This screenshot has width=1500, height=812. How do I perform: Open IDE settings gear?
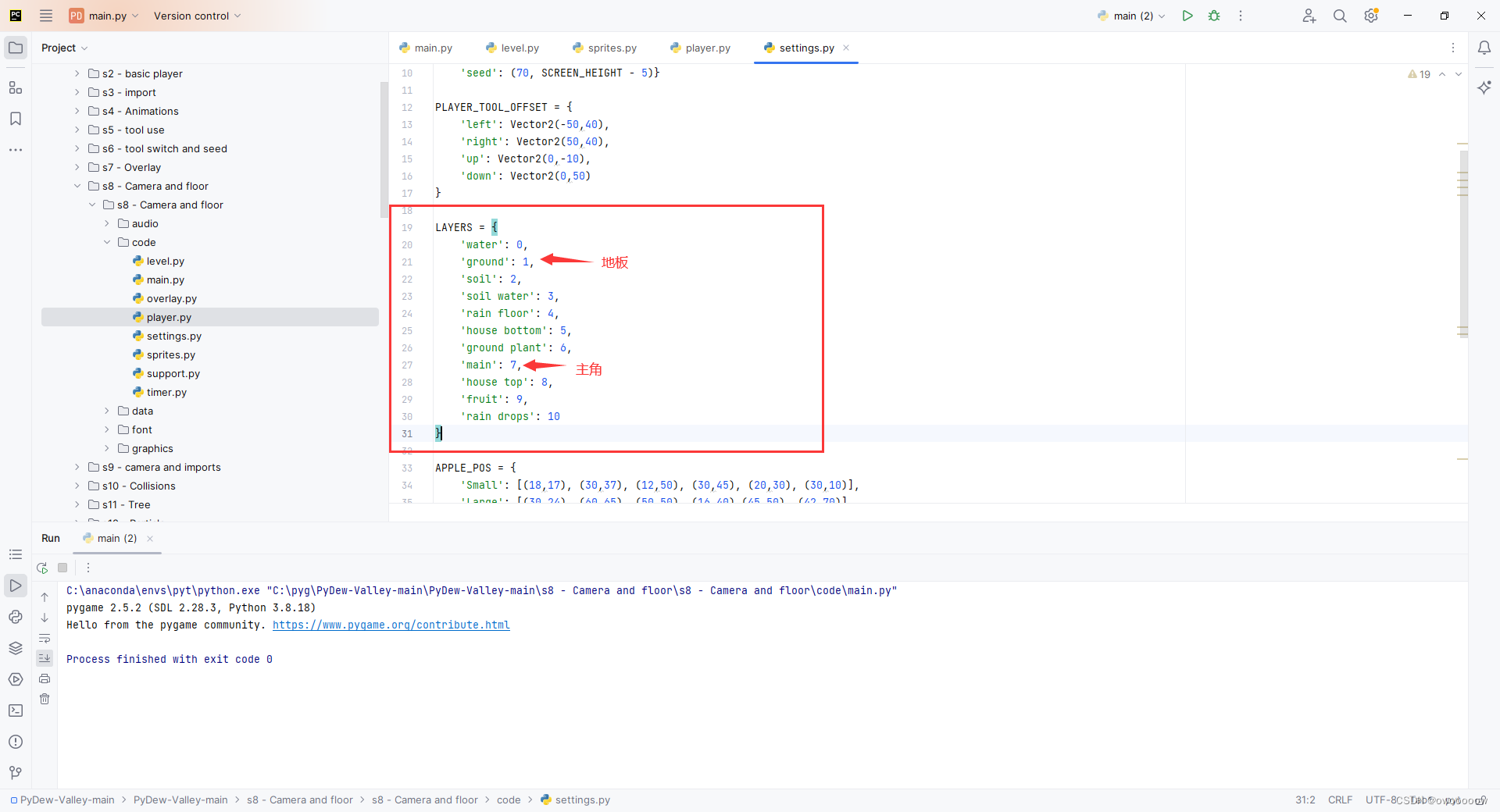coord(1371,16)
